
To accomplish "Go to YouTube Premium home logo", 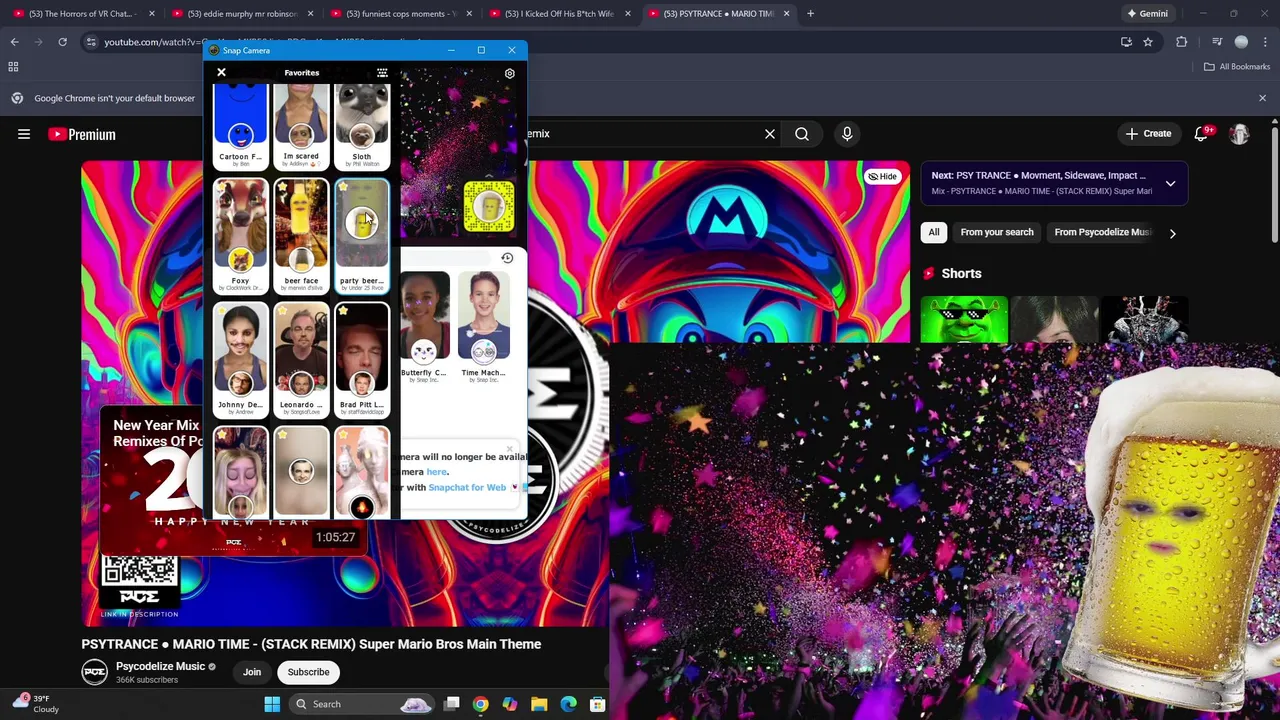I will 82,134.
